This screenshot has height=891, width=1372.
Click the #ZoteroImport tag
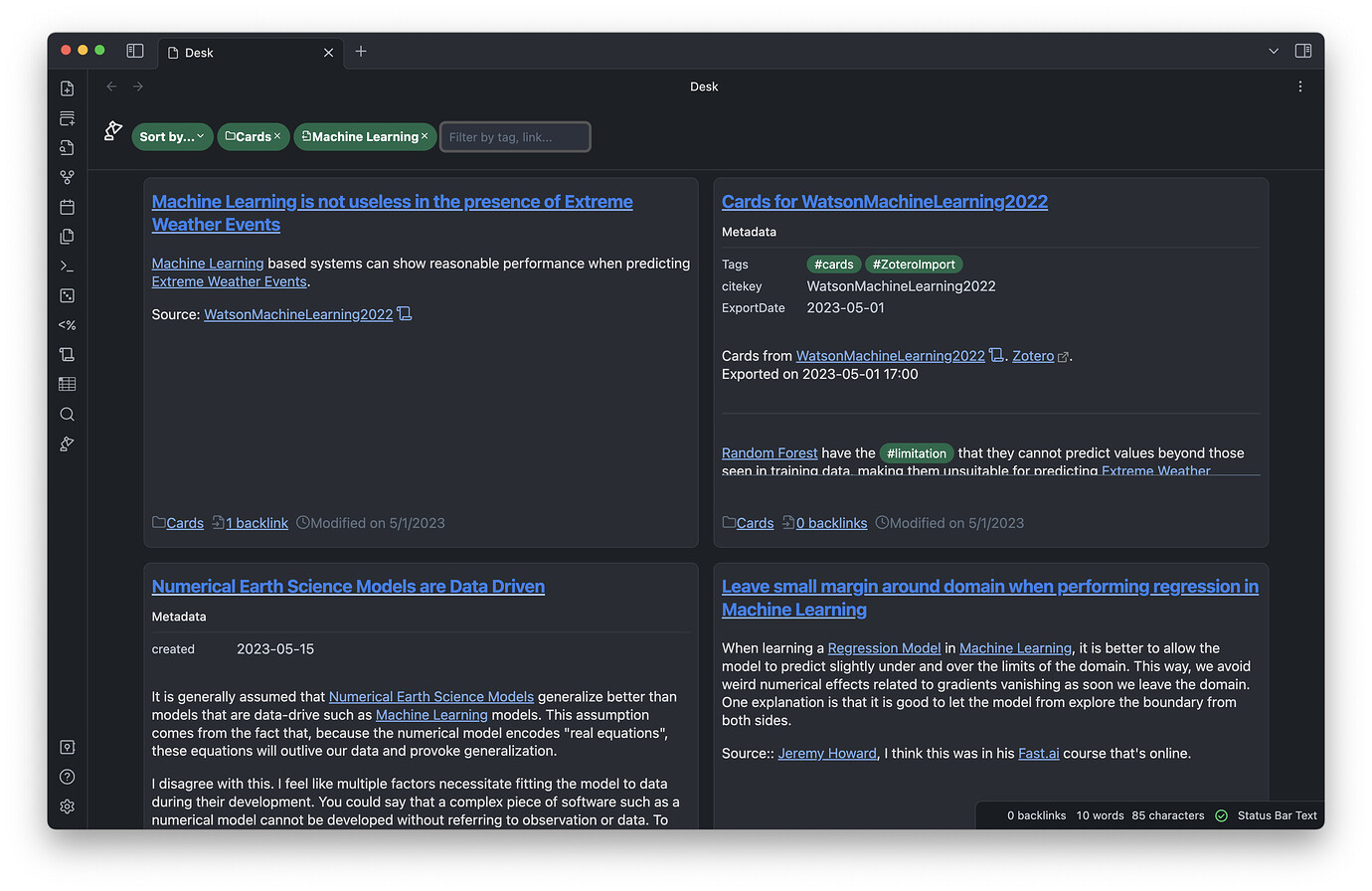coord(914,265)
